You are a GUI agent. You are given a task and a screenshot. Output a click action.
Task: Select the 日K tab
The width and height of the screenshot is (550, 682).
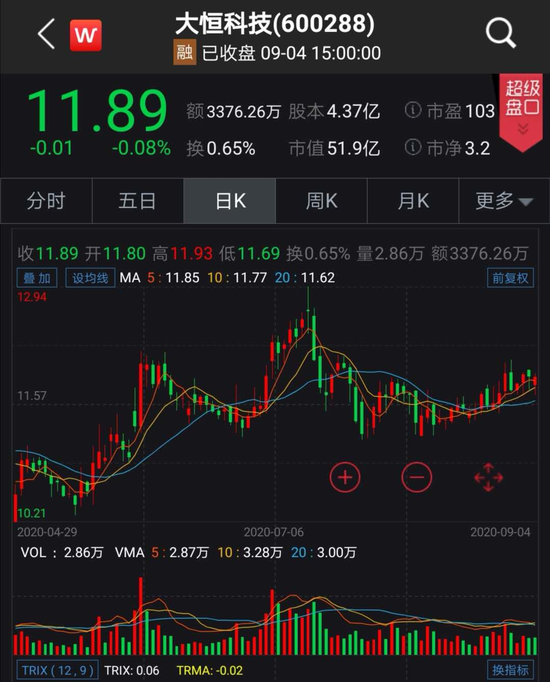point(230,201)
